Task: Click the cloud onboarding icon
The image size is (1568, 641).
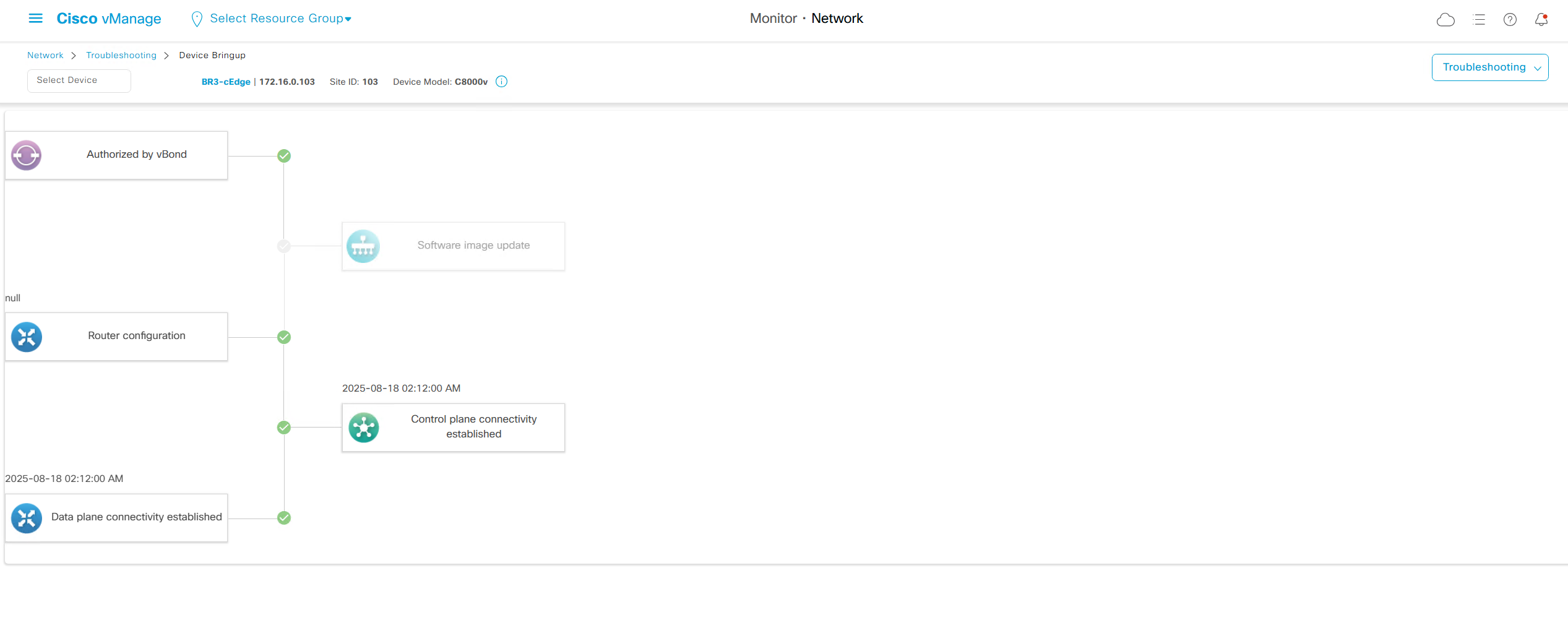Action: click(x=1445, y=20)
